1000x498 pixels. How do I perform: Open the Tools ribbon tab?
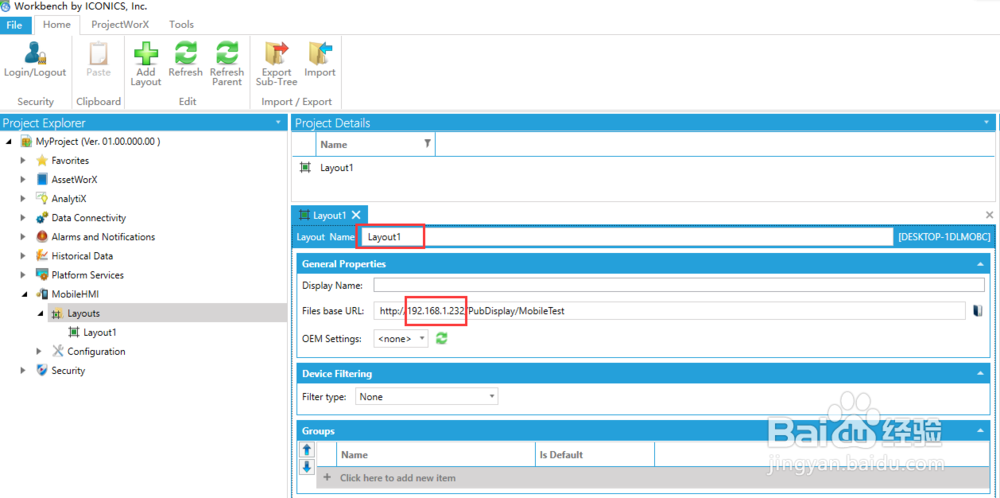coord(181,25)
